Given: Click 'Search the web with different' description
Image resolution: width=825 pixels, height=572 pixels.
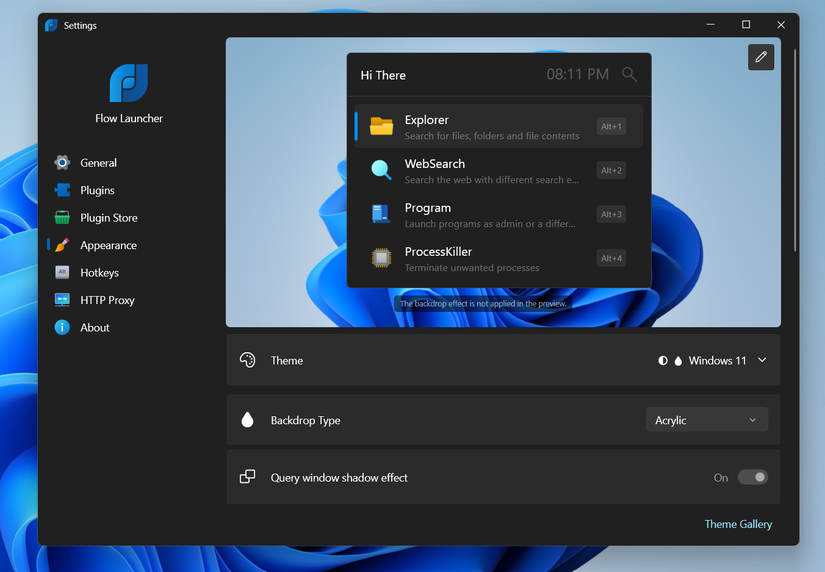Looking at the screenshot, I should point(491,180).
